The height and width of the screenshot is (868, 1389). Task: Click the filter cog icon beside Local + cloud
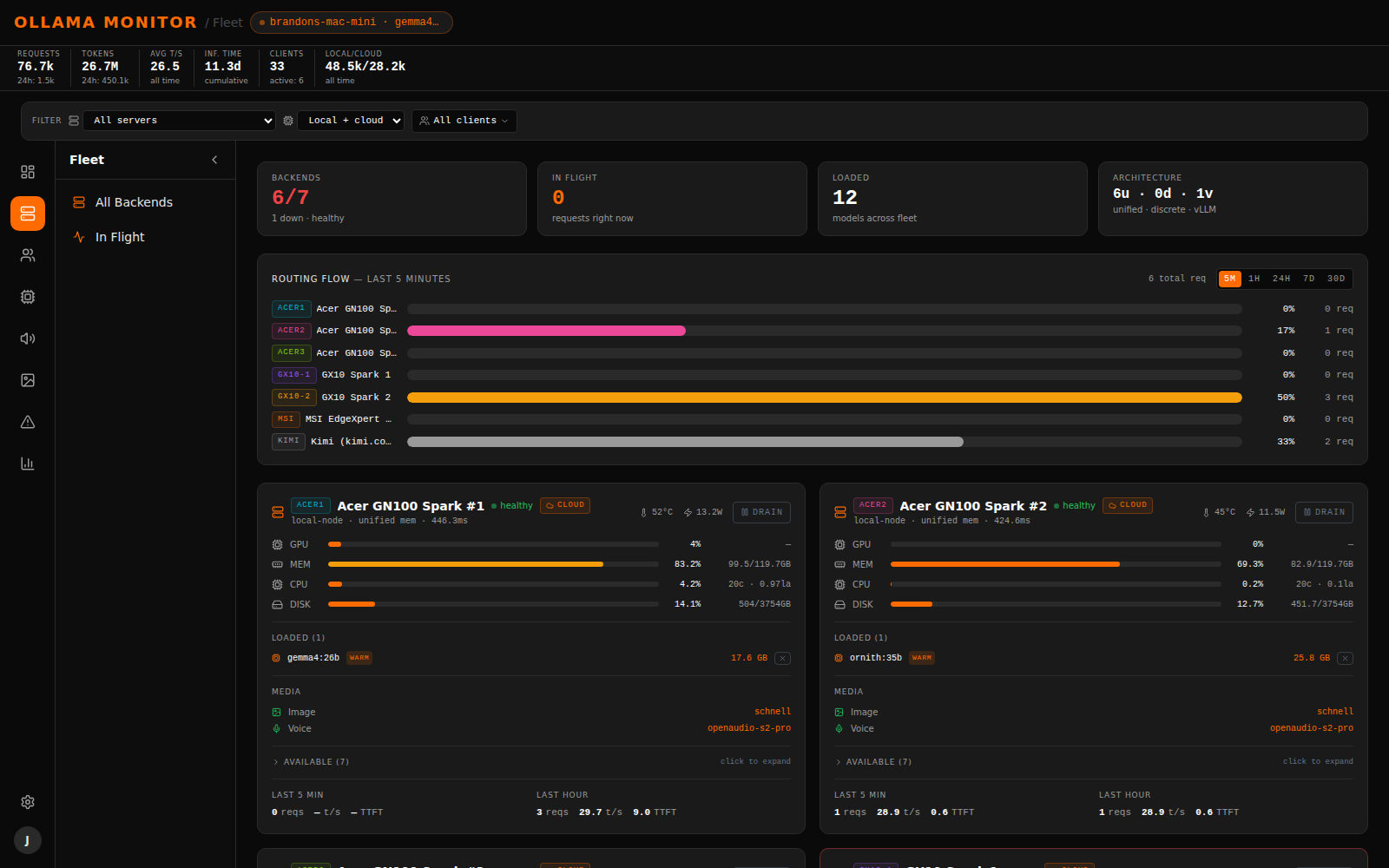pos(288,121)
